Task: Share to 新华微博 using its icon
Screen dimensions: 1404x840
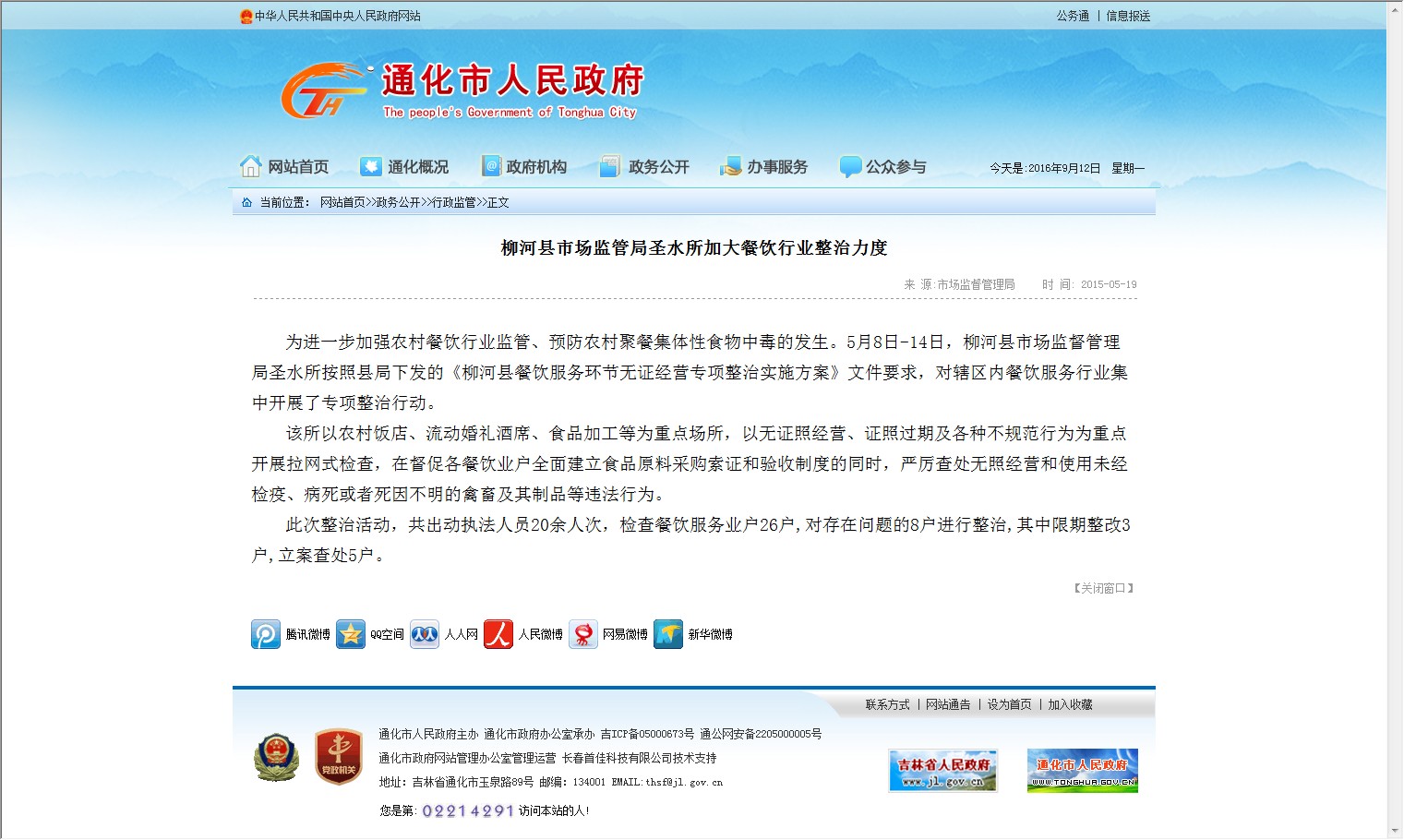Action: (668, 634)
